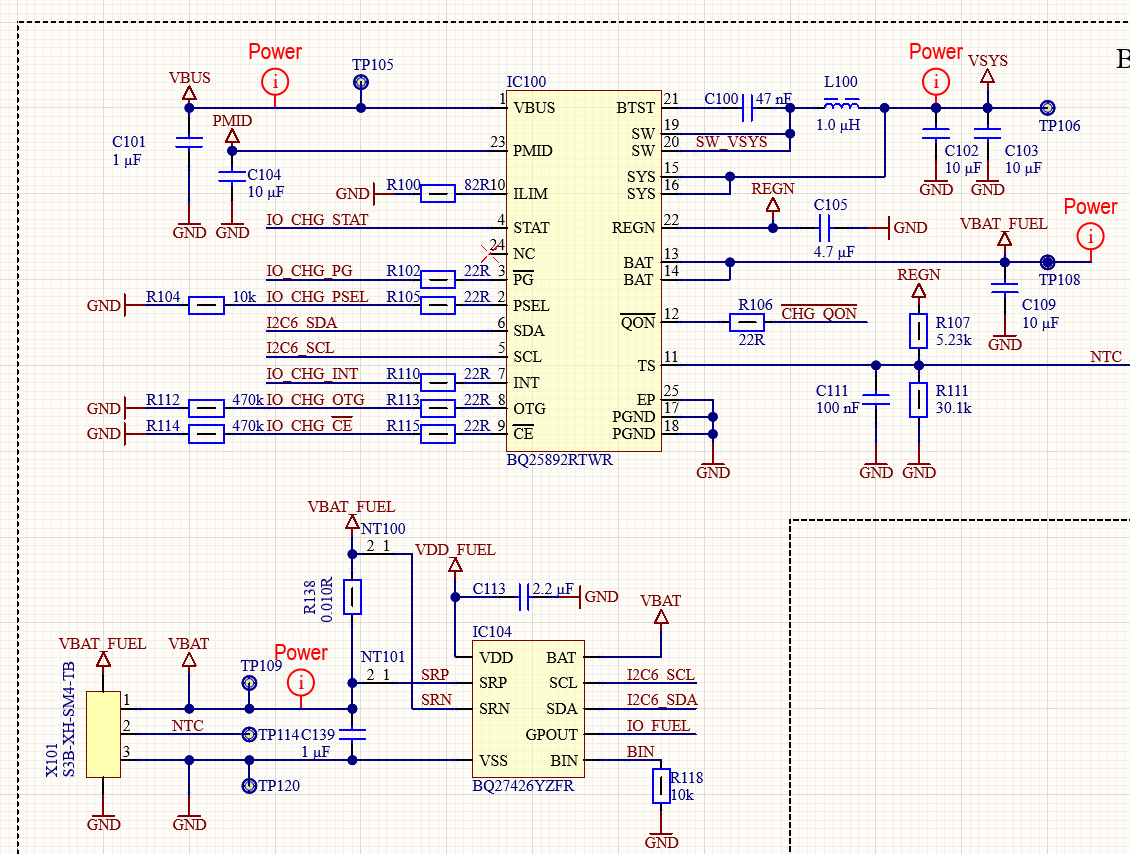Click the Power info marker near VBAT_FUEL
The width and height of the screenshot is (1130, 854).
(1090, 236)
